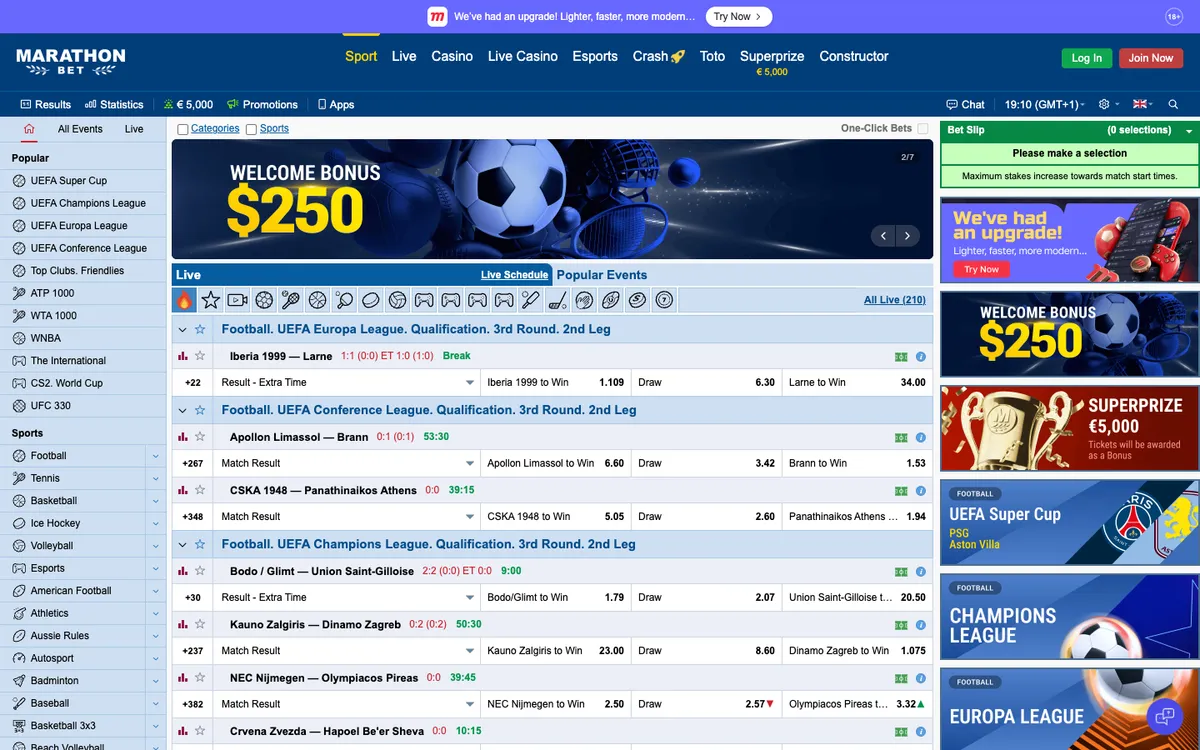The width and height of the screenshot is (1200, 750).
Task: Open the Promotions link
Action: pos(262,104)
